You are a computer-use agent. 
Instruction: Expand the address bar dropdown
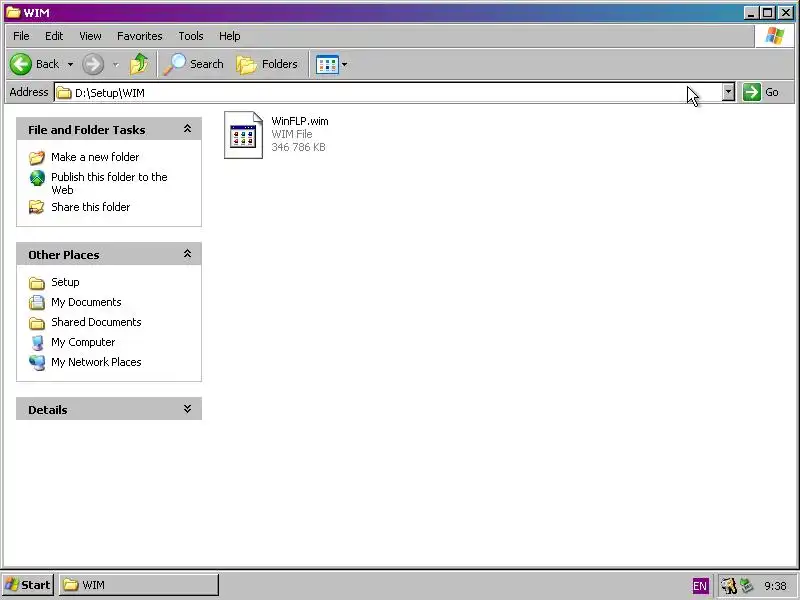(x=729, y=92)
